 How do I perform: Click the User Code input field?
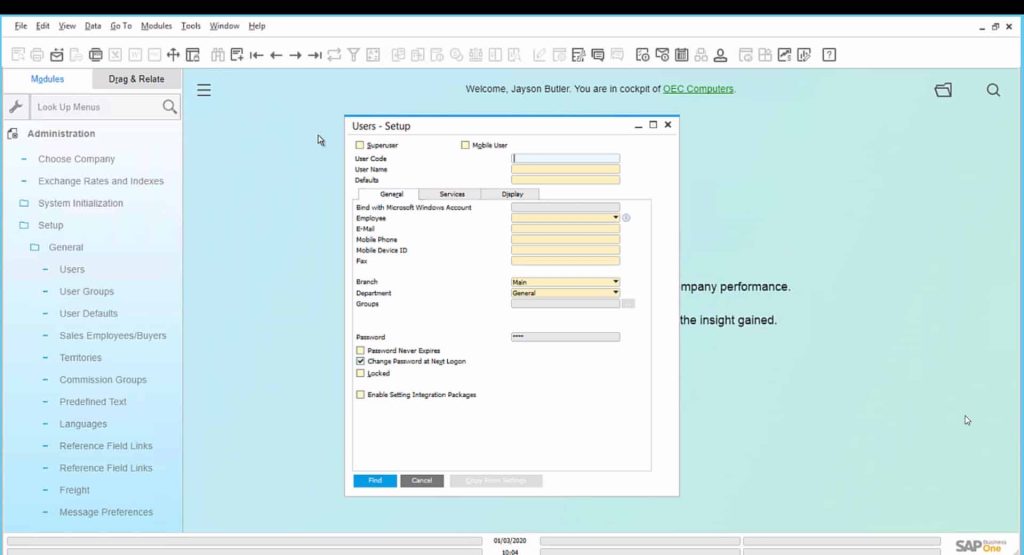[566, 159]
